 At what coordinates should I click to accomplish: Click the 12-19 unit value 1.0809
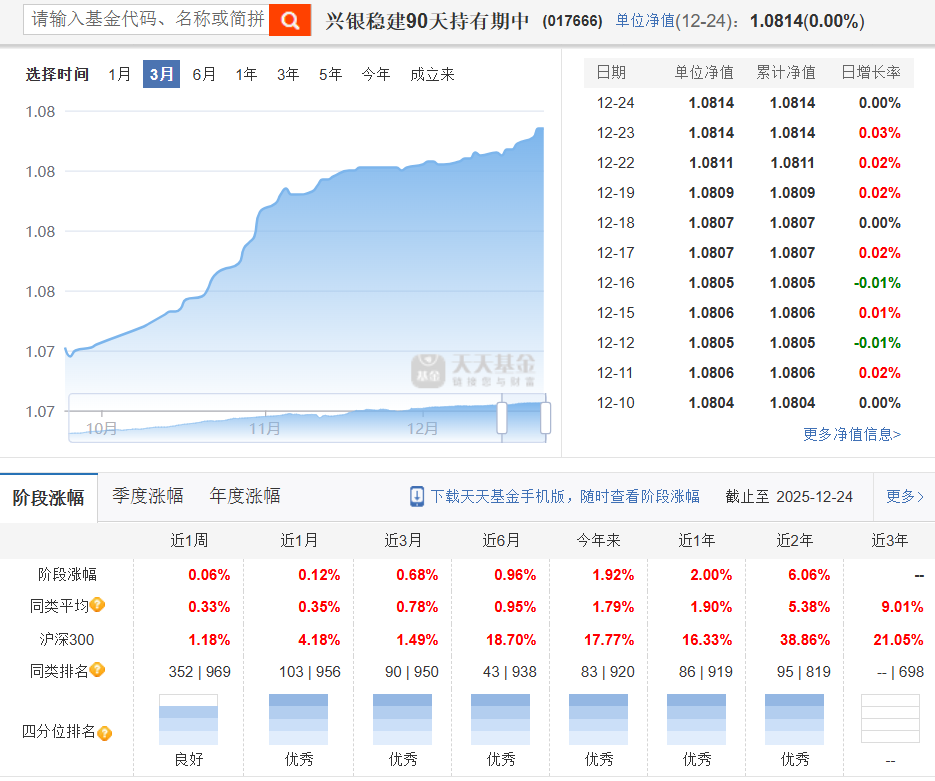[711, 193]
